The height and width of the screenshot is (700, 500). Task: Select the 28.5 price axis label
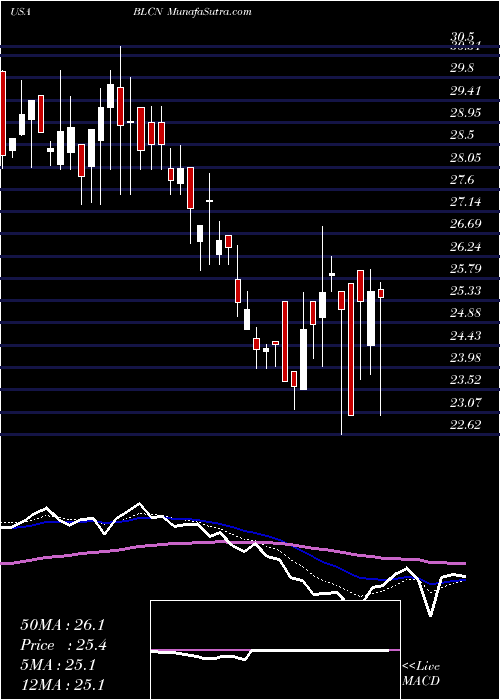pyautogui.click(x=463, y=135)
